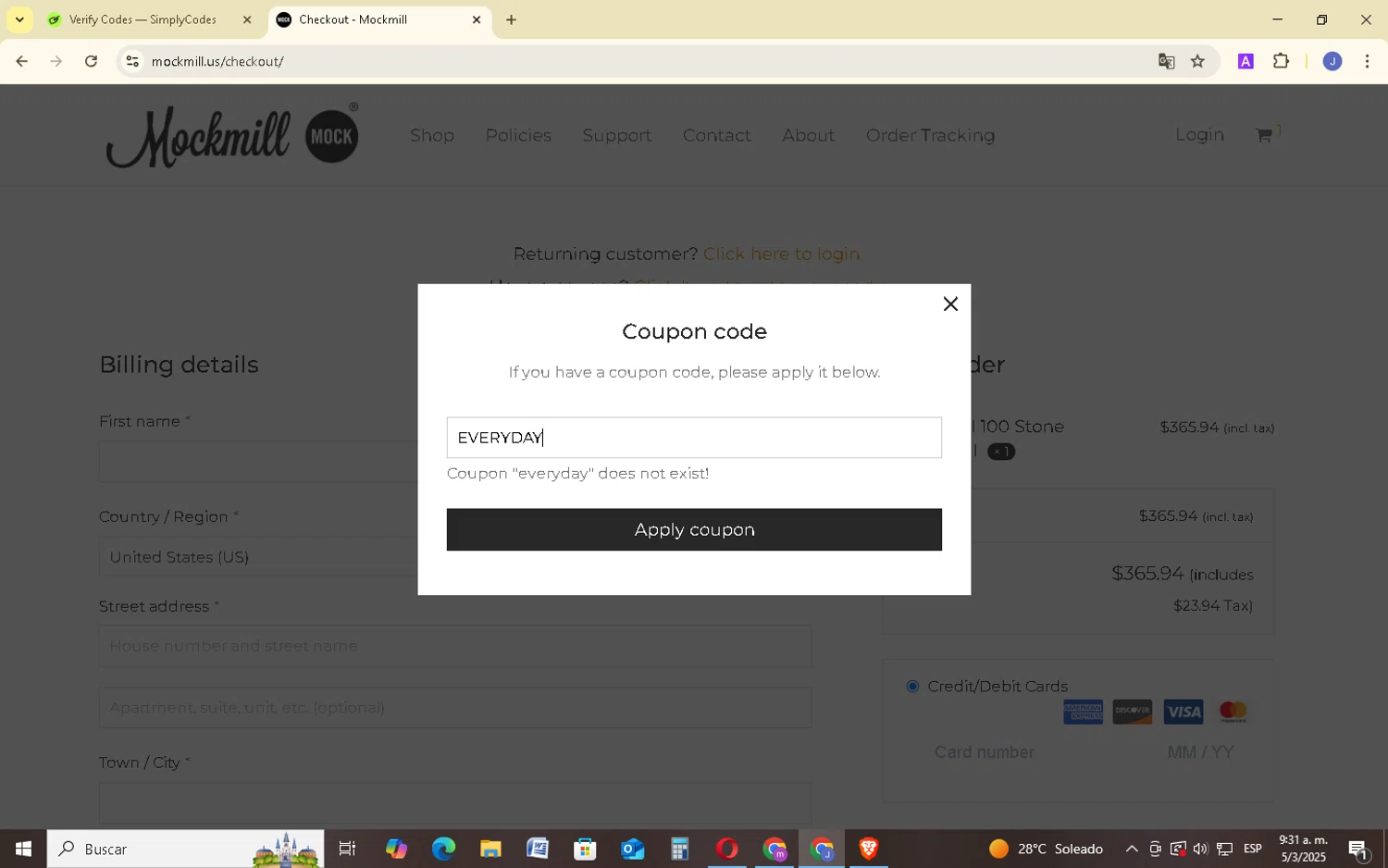Launch Copilot from taskbar

396,849
